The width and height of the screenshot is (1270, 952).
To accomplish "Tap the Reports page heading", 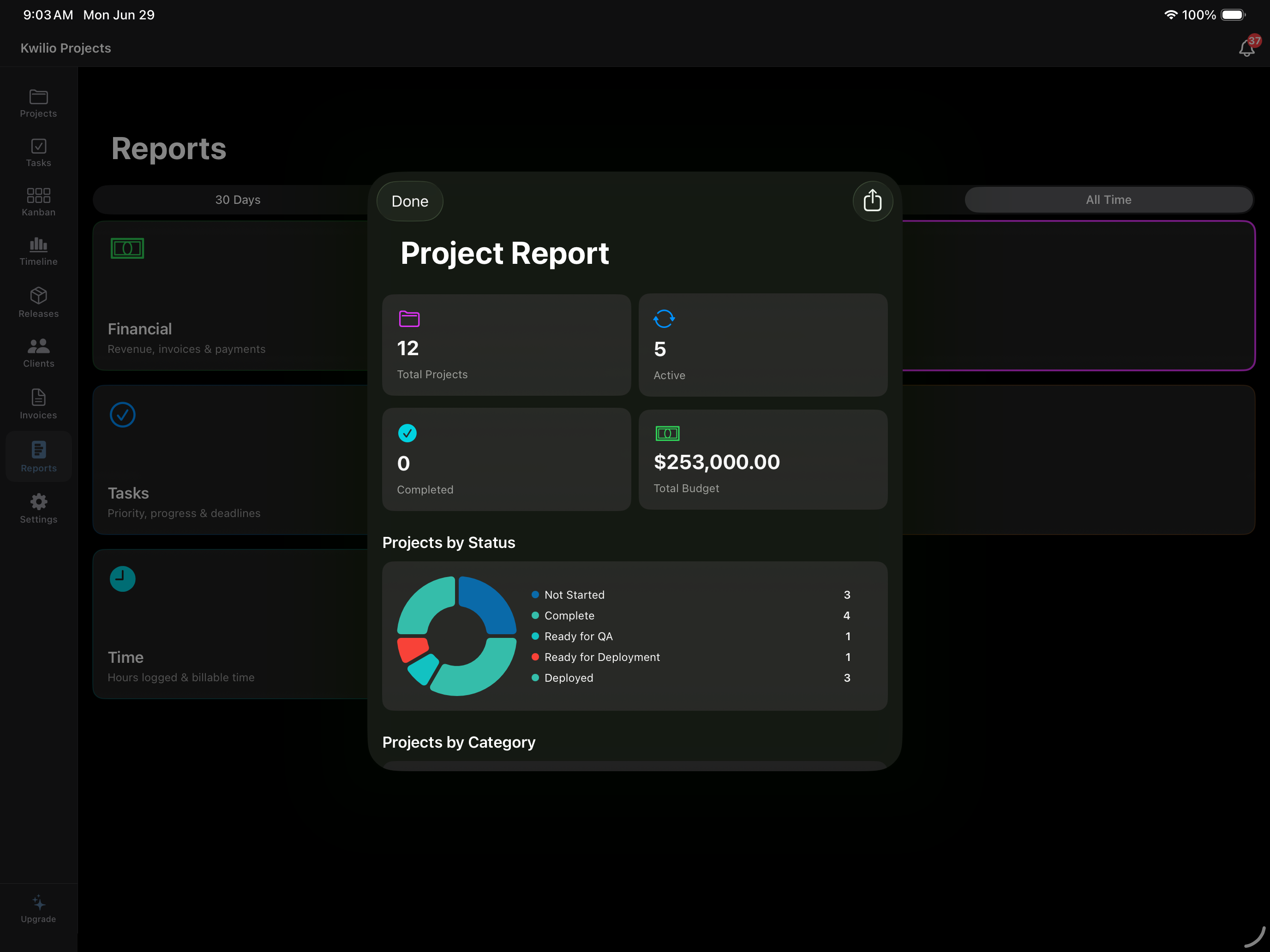I will click(169, 149).
